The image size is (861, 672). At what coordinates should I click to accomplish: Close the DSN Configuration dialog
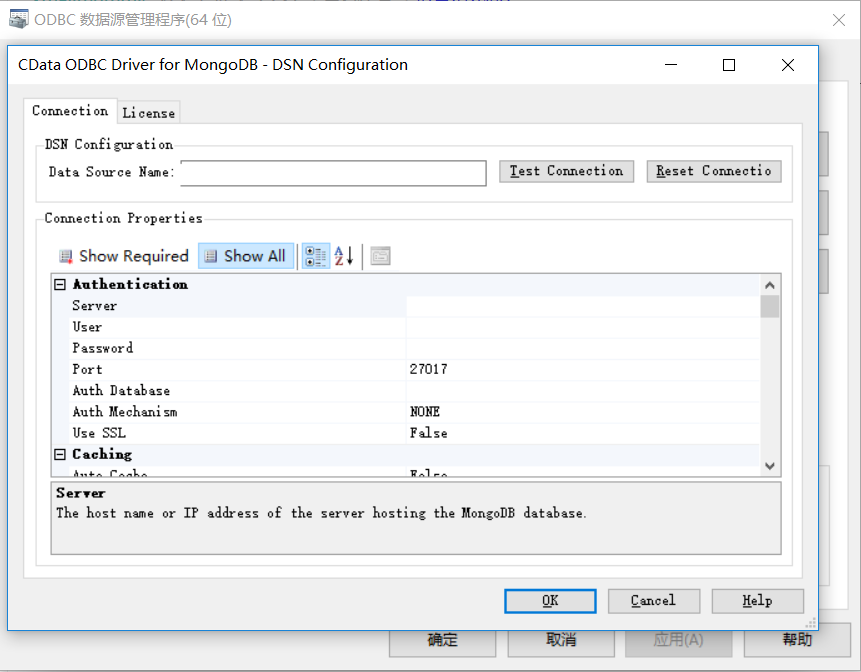click(x=788, y=65)
